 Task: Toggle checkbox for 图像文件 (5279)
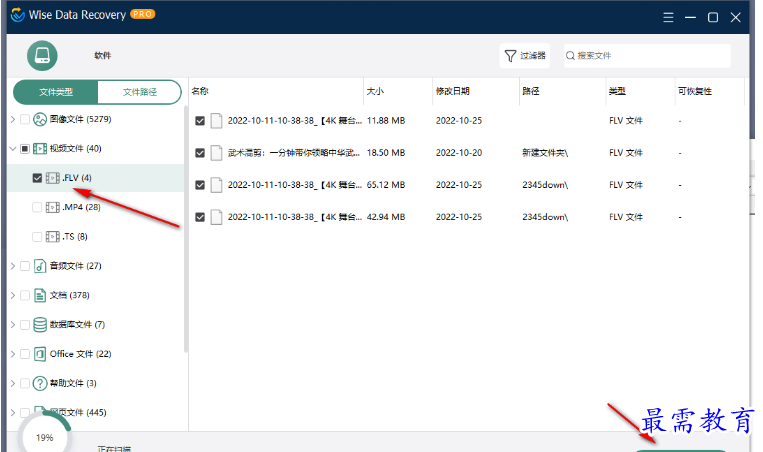coord(25,120)
